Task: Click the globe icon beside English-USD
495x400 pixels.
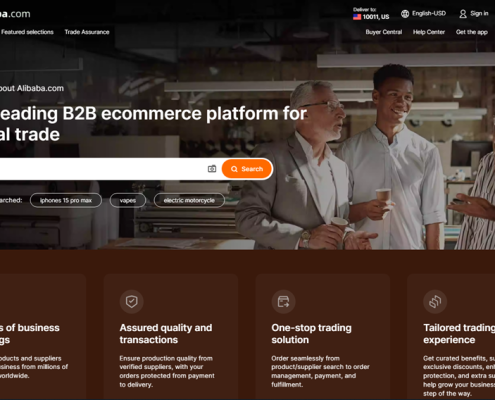Action: coord(405,14)
